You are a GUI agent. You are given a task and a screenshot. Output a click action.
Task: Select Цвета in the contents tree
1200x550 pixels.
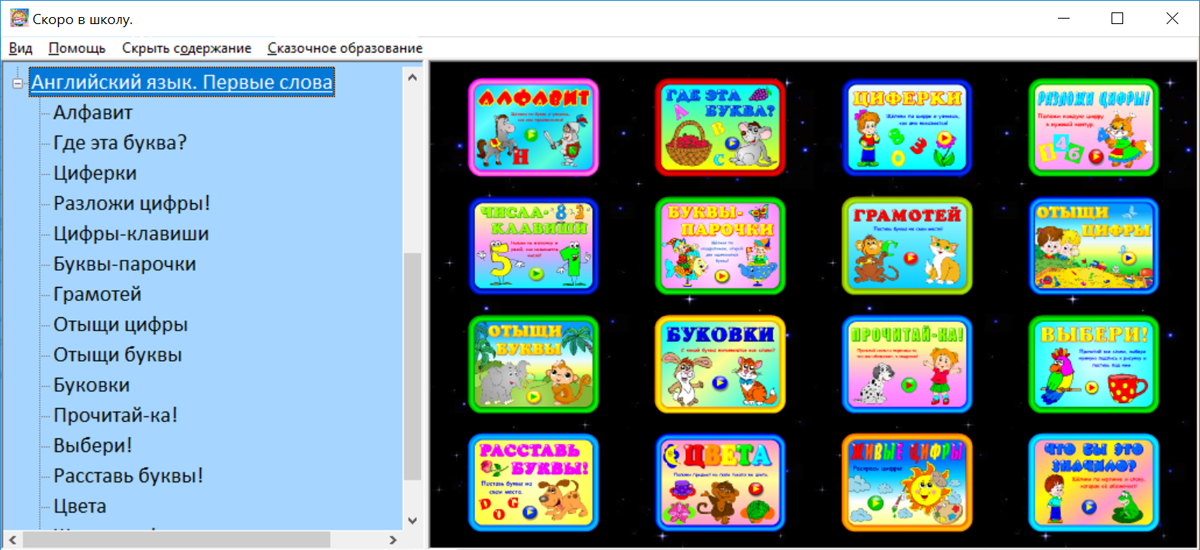click(x=80, y=506)
